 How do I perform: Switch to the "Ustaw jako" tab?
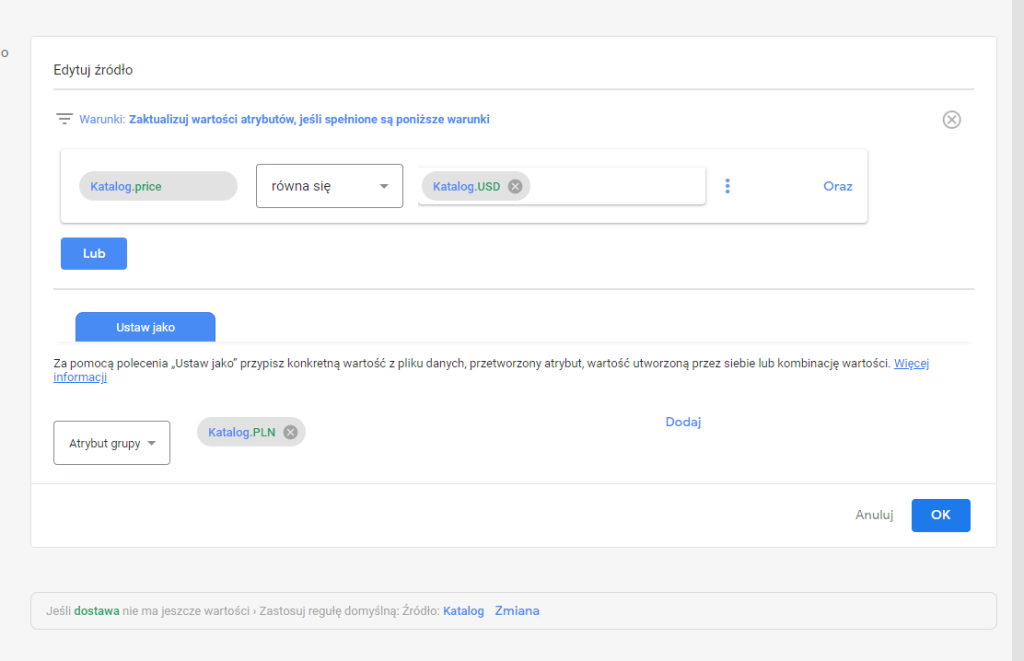[x=145, y=327]
